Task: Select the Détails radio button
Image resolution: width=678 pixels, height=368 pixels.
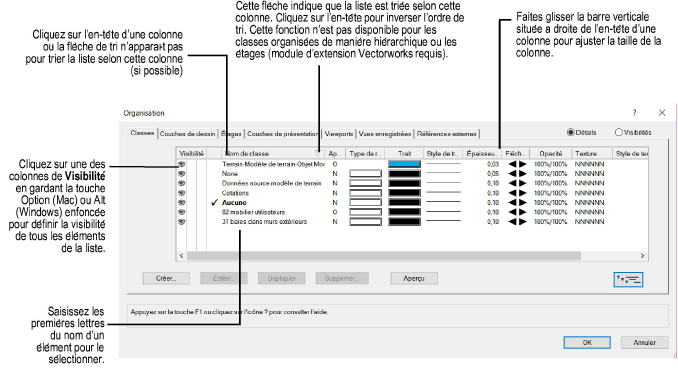Action: tap(570, 132)
